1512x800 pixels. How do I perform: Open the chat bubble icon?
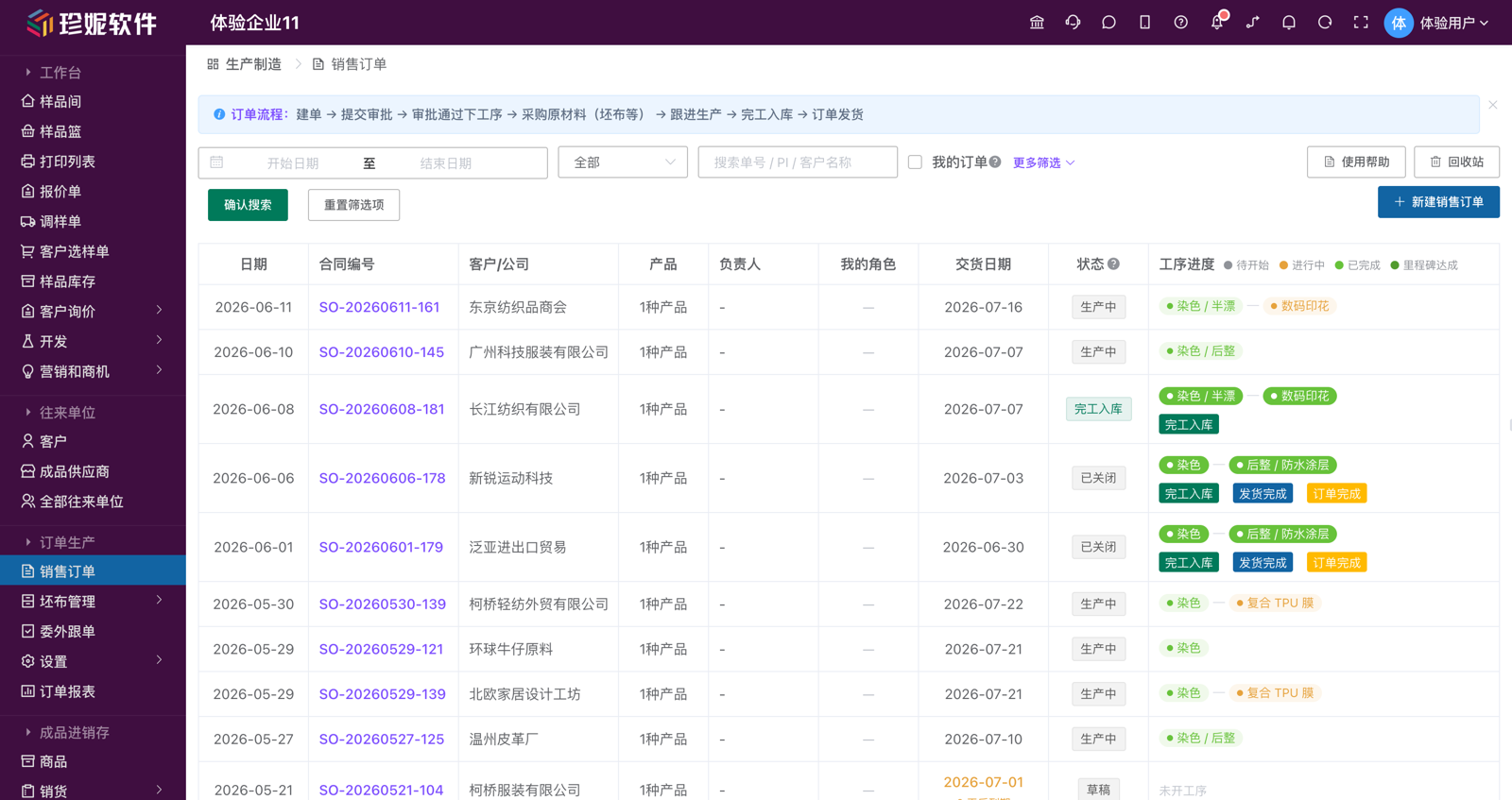click(x=1108, y=23)
